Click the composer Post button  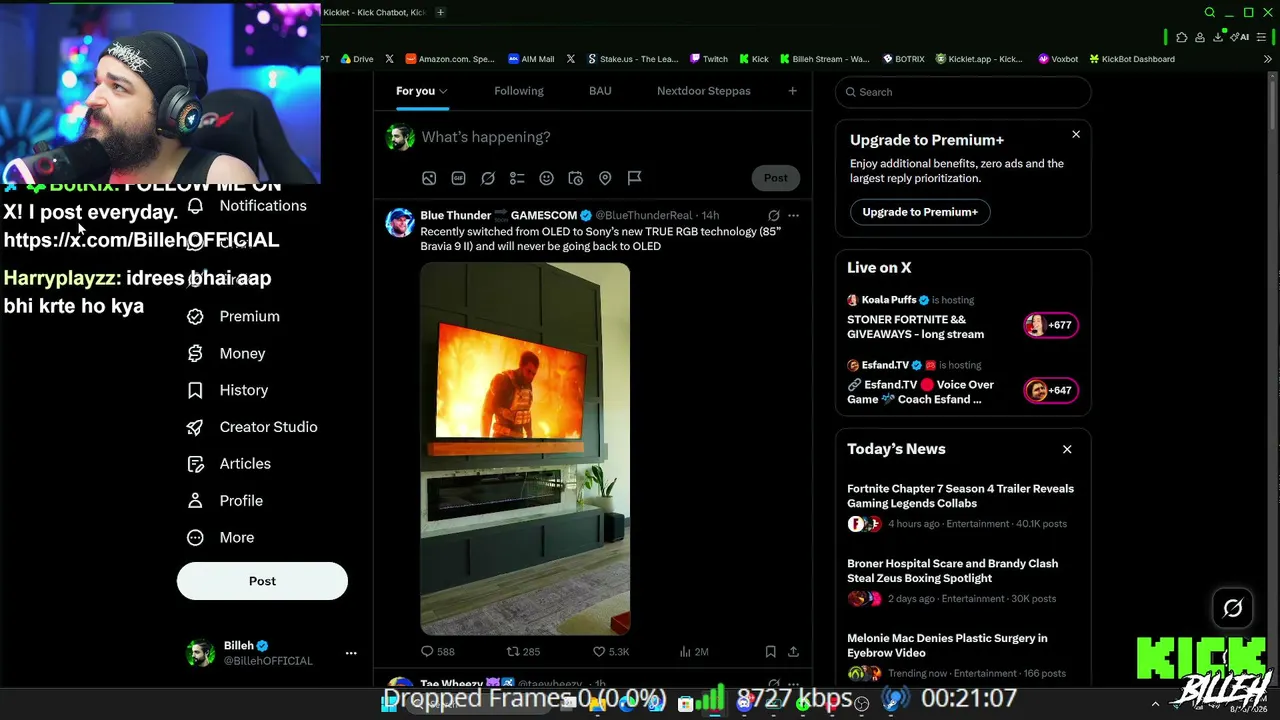(x=776, y=178)
